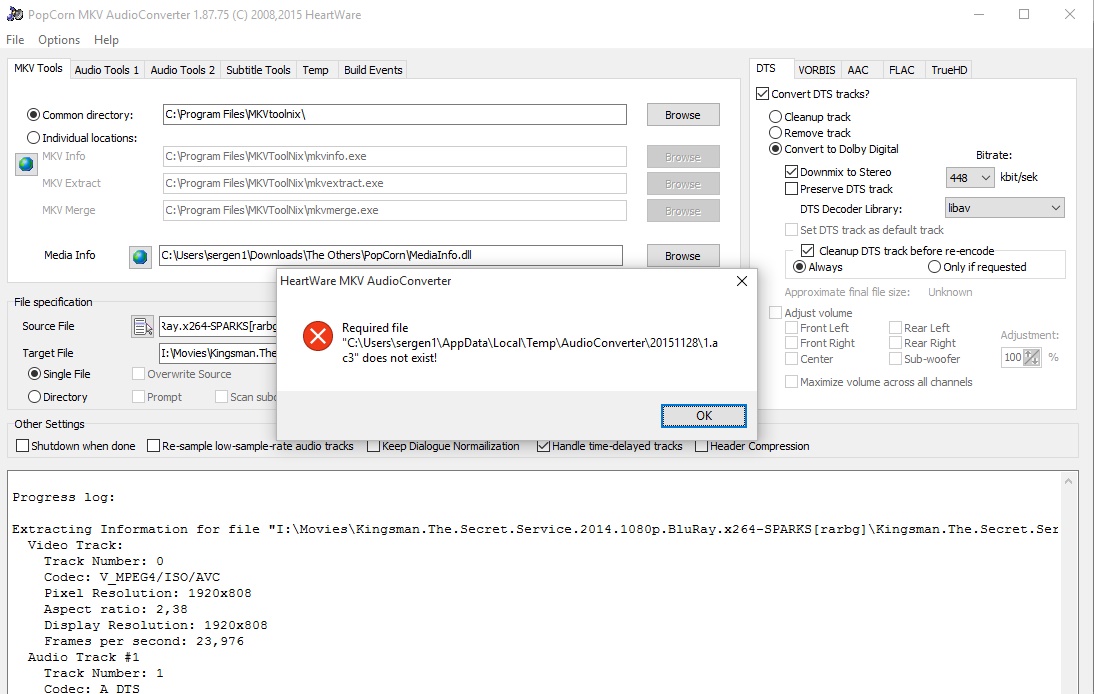Switch to the Audio Tools 2 tab
Image resolution: width=1094 pixels, height=694 pixels.
[183, 70]
